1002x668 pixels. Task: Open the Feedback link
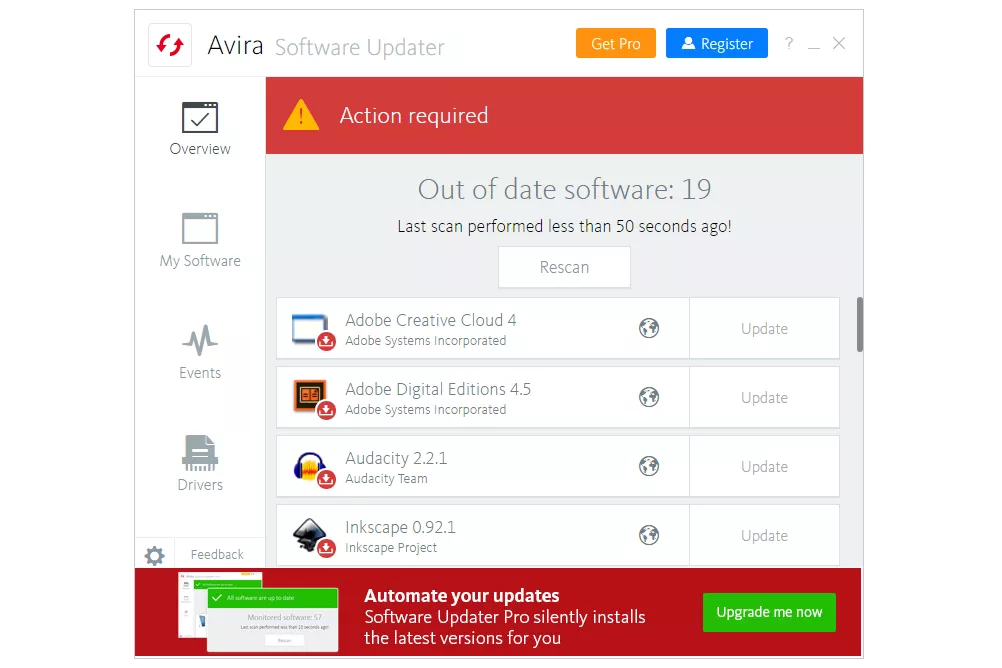(x=217, y=555)
